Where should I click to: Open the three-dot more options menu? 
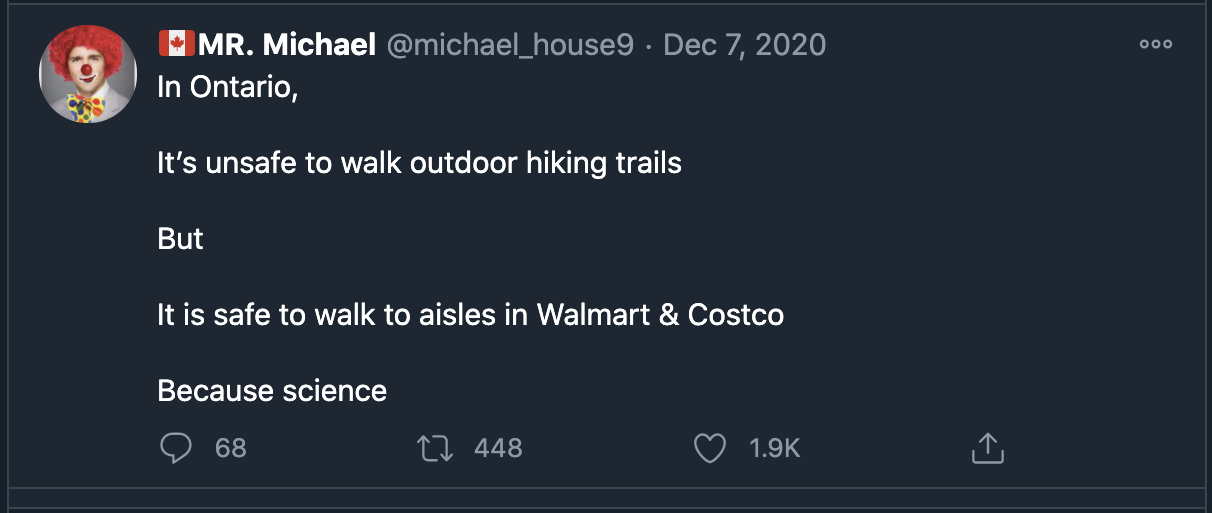click(x=1155, y=45)
